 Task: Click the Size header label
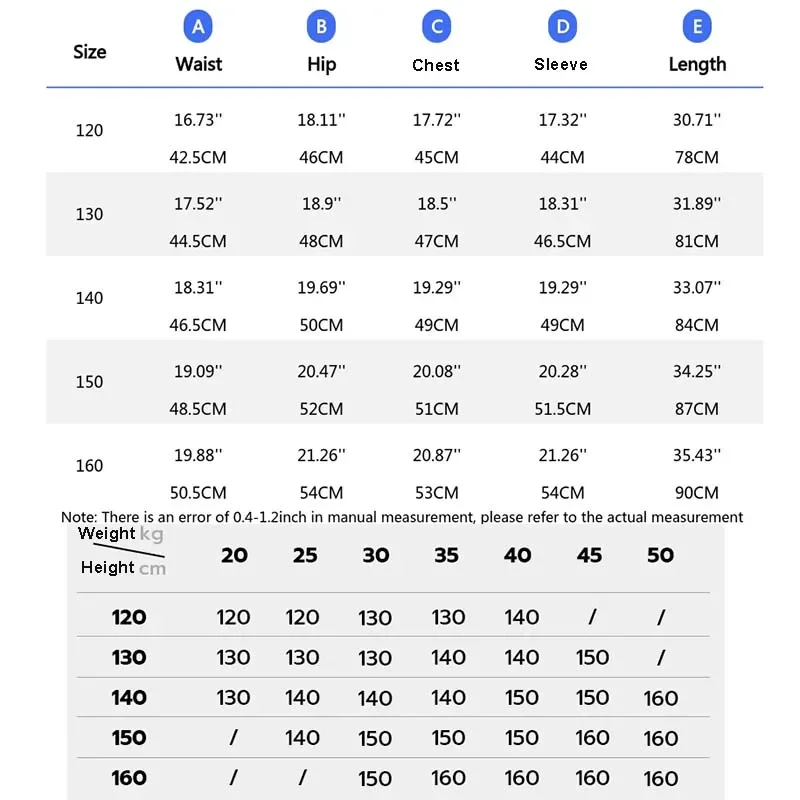[x=89, y=52]
